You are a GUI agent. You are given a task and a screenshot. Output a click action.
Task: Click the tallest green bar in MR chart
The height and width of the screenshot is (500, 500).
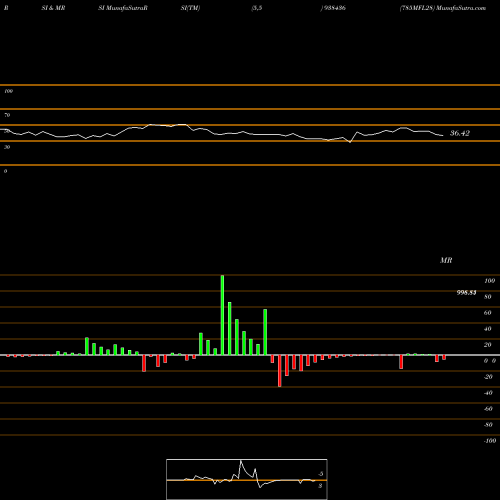(x=222, y=315)
